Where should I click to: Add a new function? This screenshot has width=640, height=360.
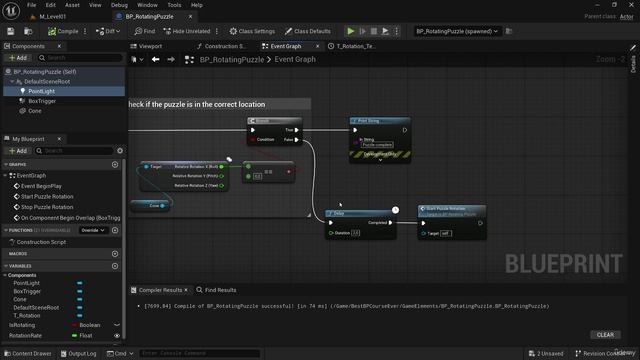[x=115, y=231]
